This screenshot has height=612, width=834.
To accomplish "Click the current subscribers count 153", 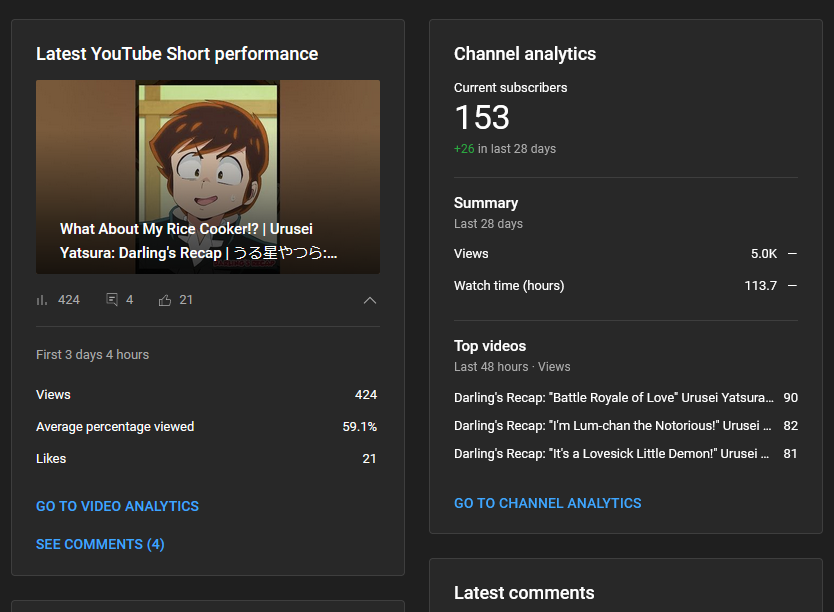I will click(482, 118).
